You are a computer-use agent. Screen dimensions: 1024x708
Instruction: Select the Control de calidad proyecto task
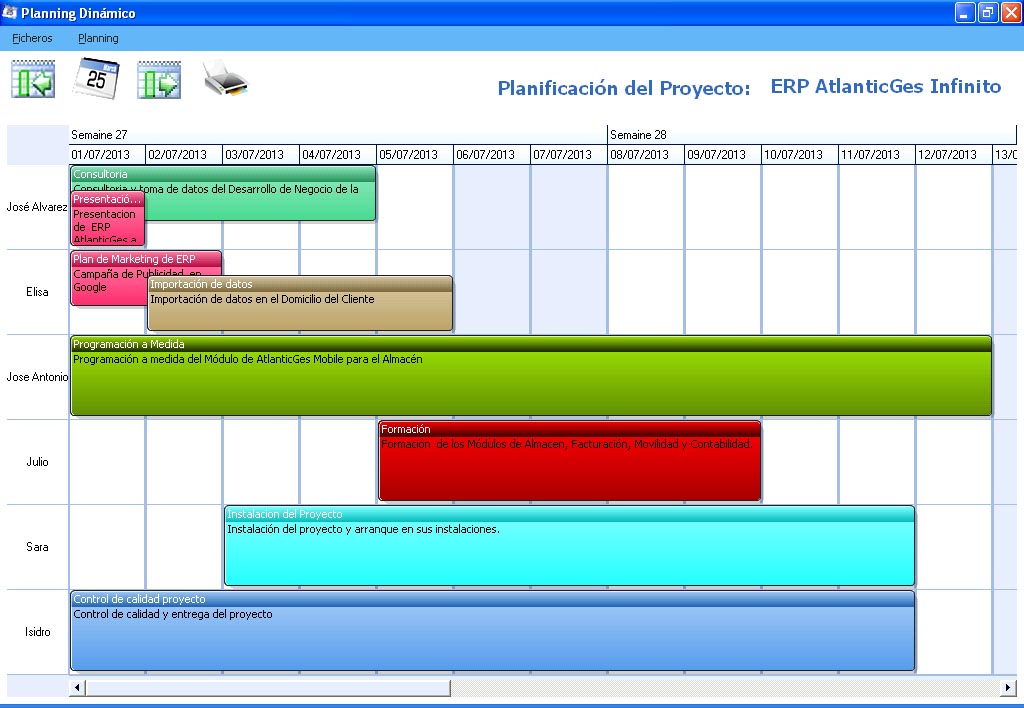pos(492,631)
